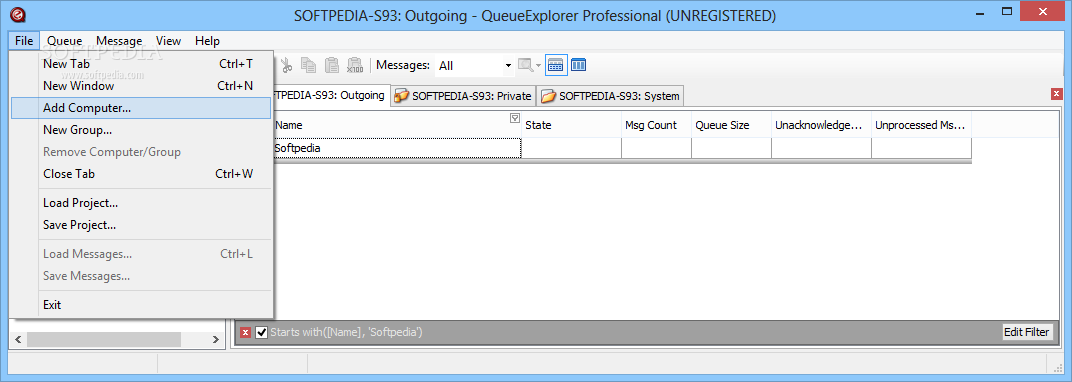This screenshot has width=1072, height=382.
Task: Click right arrow of horizontal scrollbar
Action: pyautogui.click(x=215, y=339)
